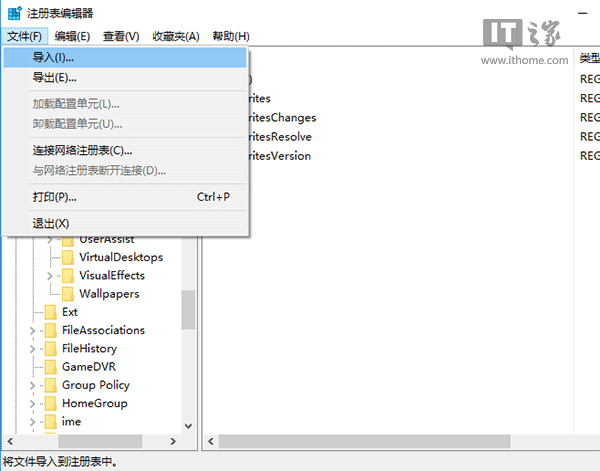Click the FileHistory folder icon
Screen dimensions: 600x471
click(50, 349)
